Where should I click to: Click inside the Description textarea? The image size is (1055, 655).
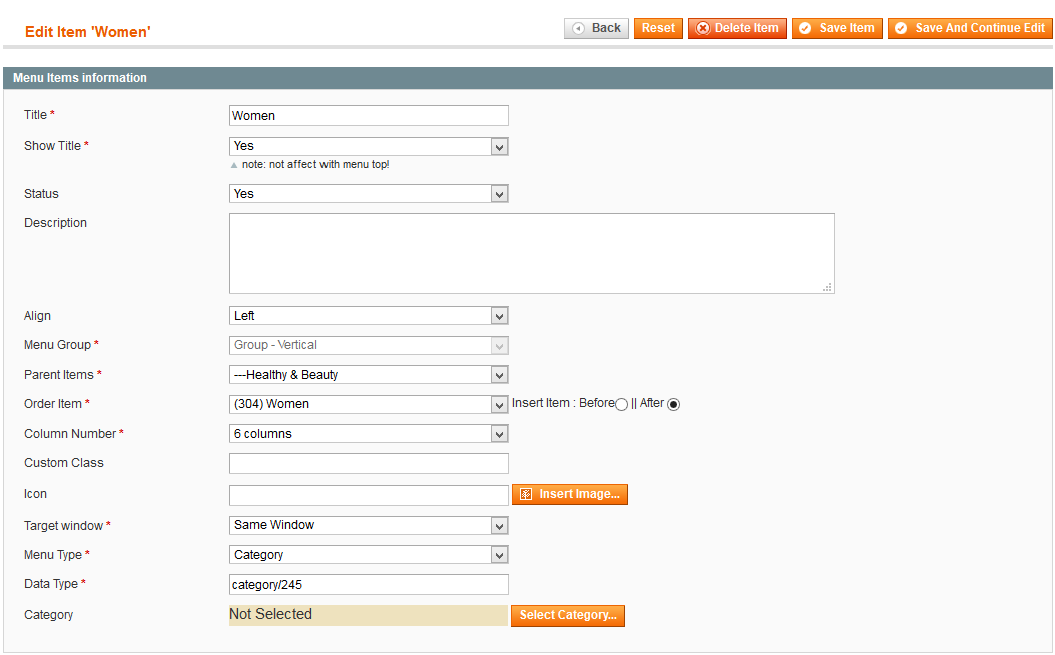click(x=532, y=253)
